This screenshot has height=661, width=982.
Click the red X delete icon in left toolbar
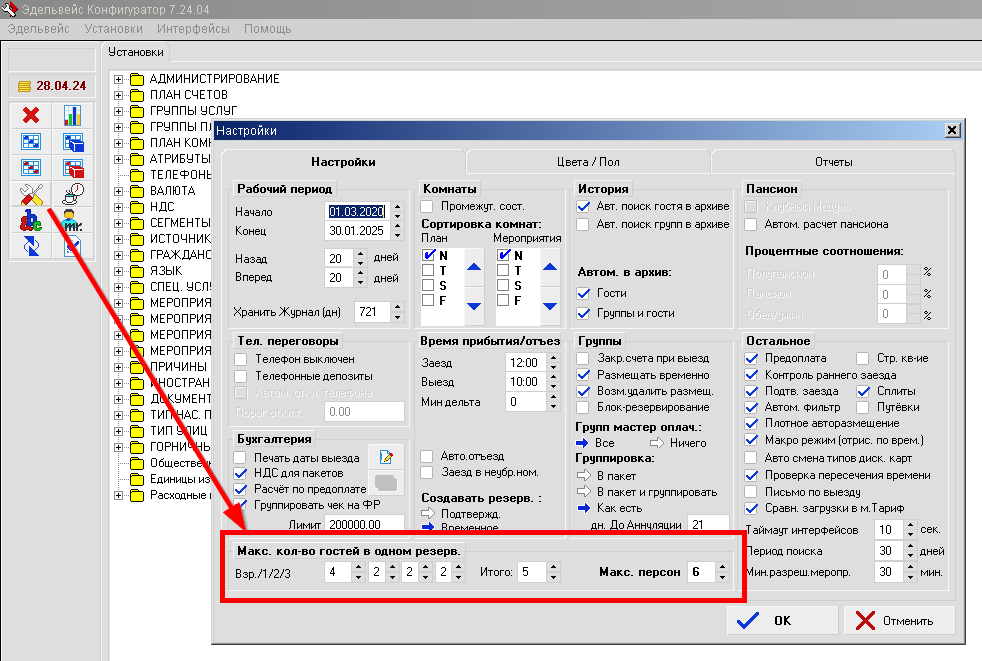31,116
